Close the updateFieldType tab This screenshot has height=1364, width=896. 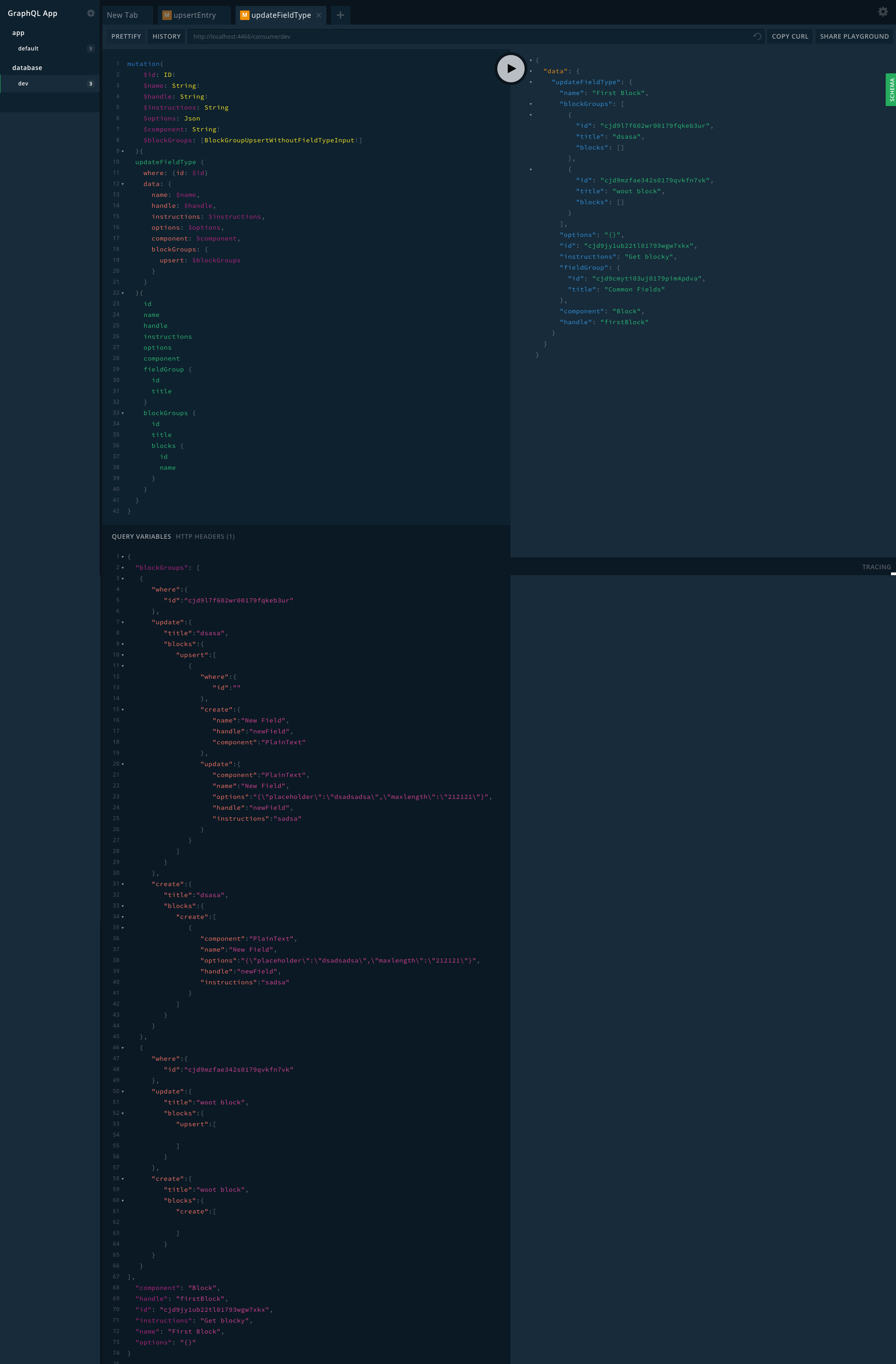[319, 15]
